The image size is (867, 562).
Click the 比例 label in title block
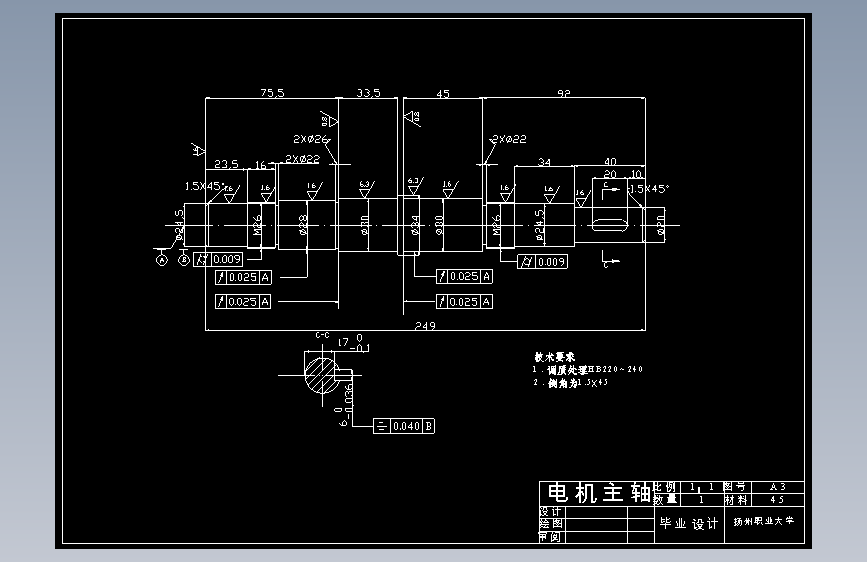point(665,487)
